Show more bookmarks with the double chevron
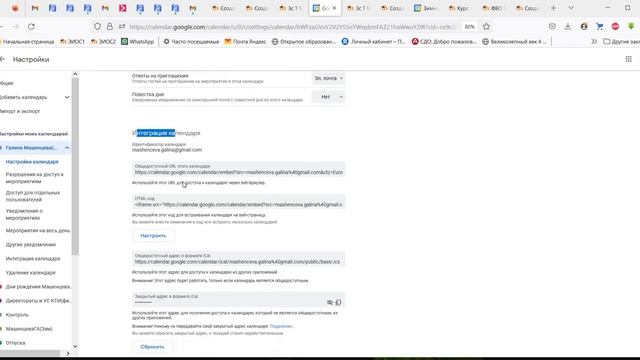 (x=594, y=42)
